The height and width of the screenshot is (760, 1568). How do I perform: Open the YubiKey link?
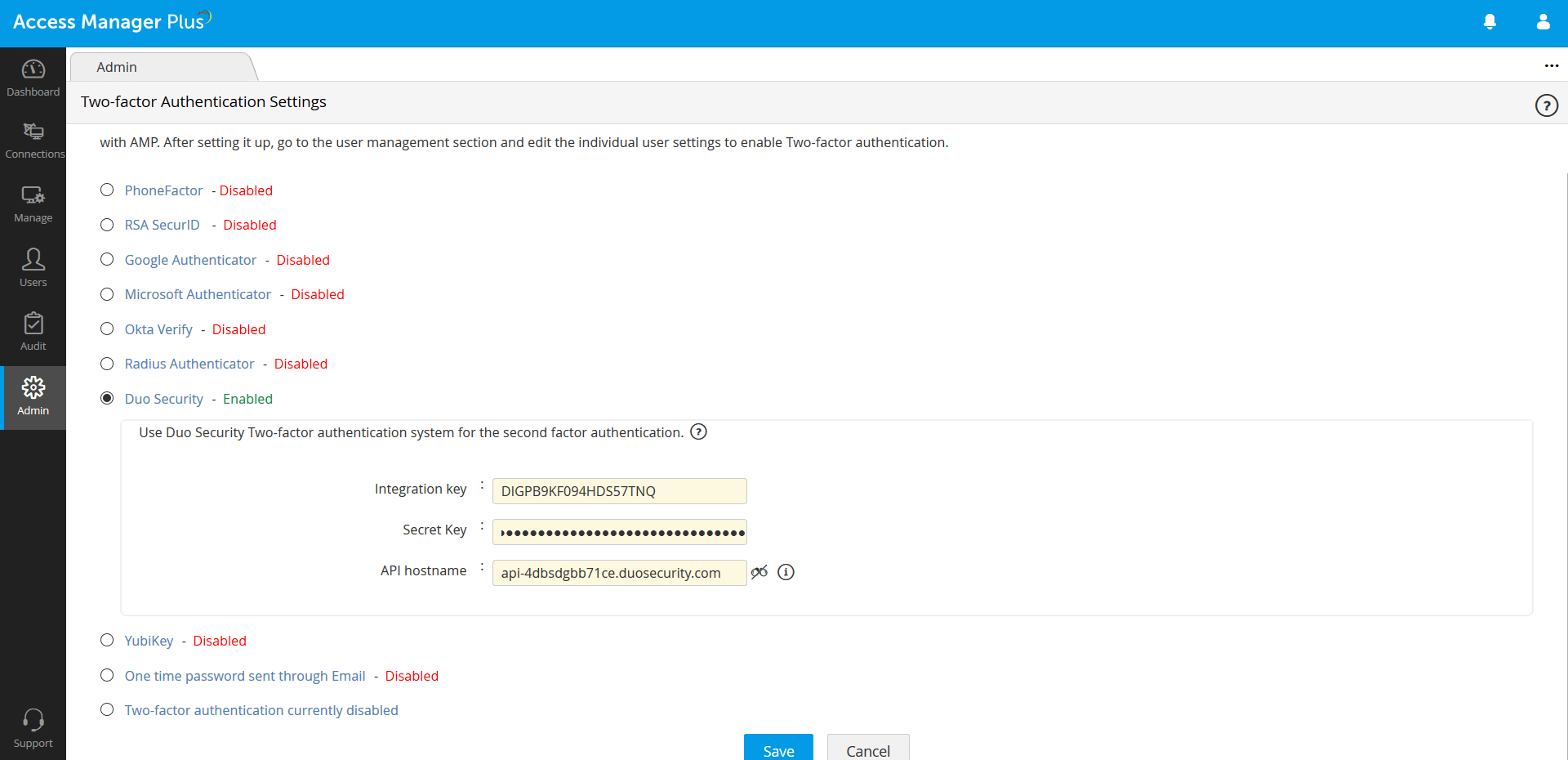(149, 641)
